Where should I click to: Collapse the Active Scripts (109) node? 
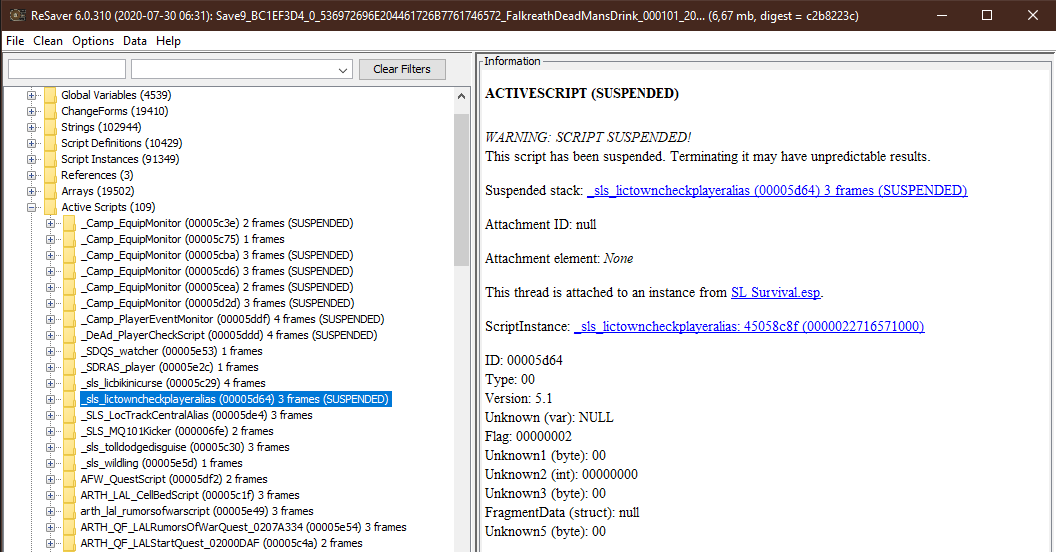coord(32,207)
